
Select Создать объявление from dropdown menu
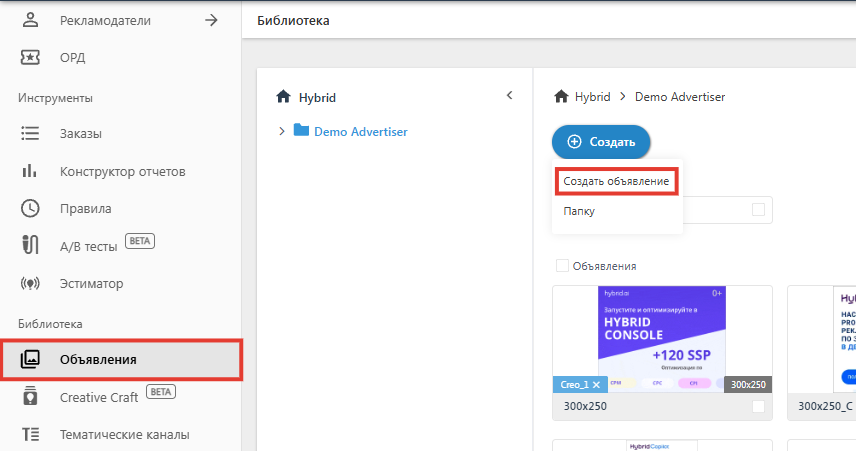coord(616,181)
